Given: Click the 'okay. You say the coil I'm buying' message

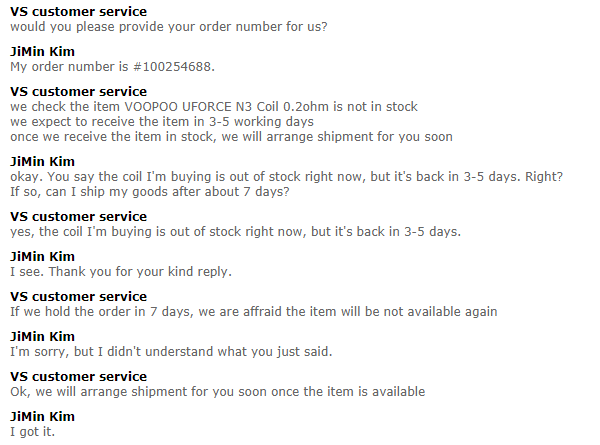Looking at the screenshot, I should [287, 177].
